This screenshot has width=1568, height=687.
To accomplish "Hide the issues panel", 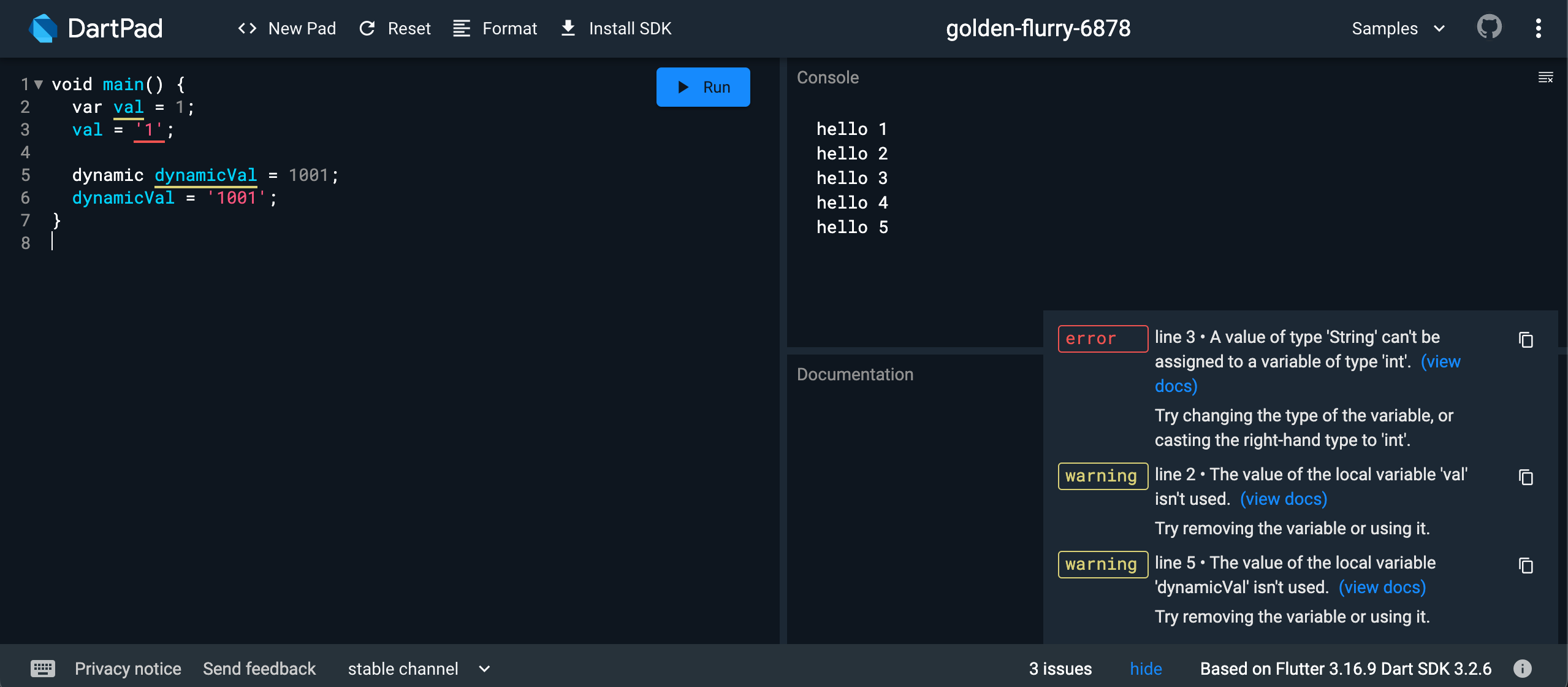I will [x=1145, y=669].
